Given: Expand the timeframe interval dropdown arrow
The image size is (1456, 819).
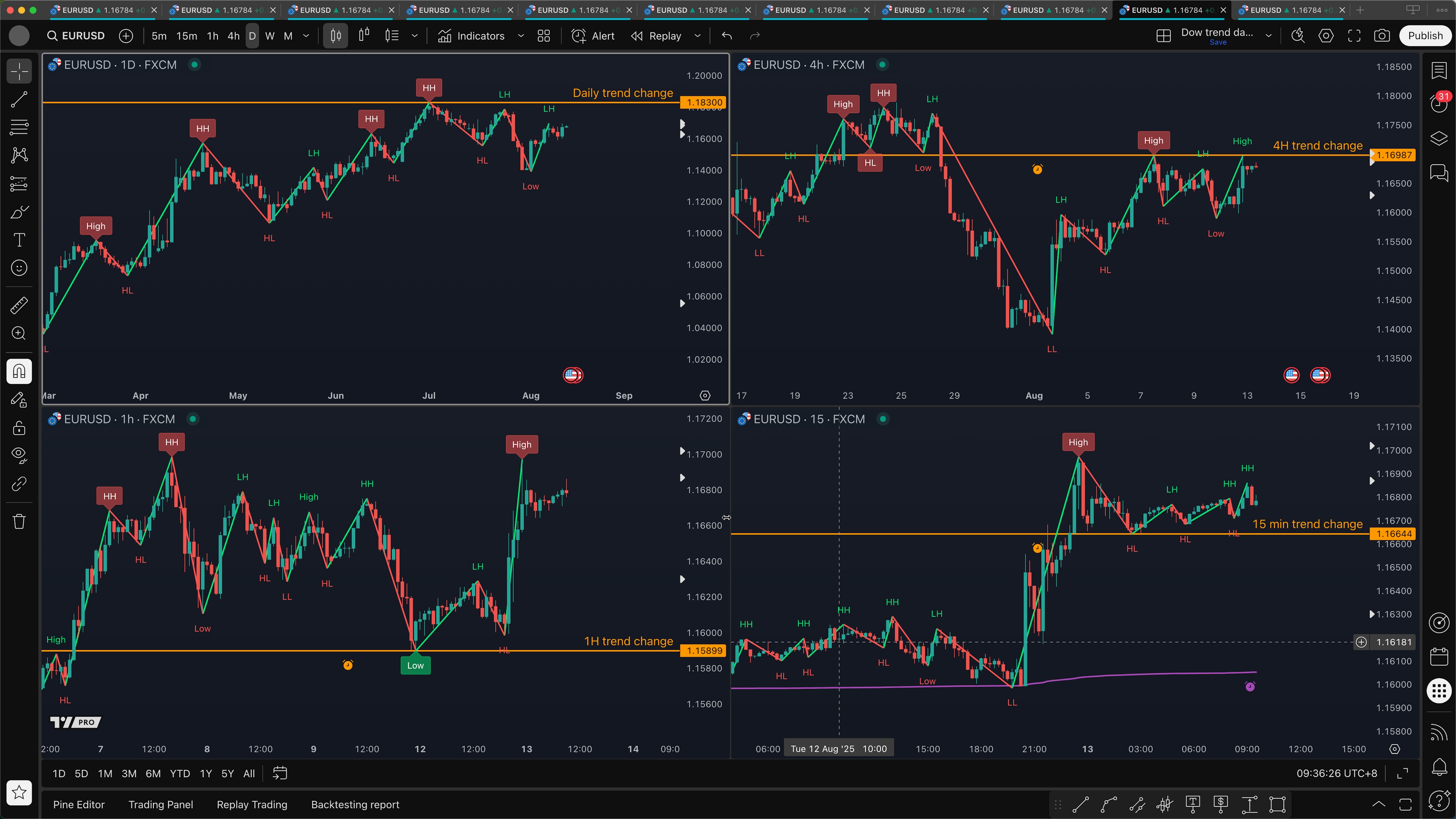Looking at the screenshot, I should [306, 36].
